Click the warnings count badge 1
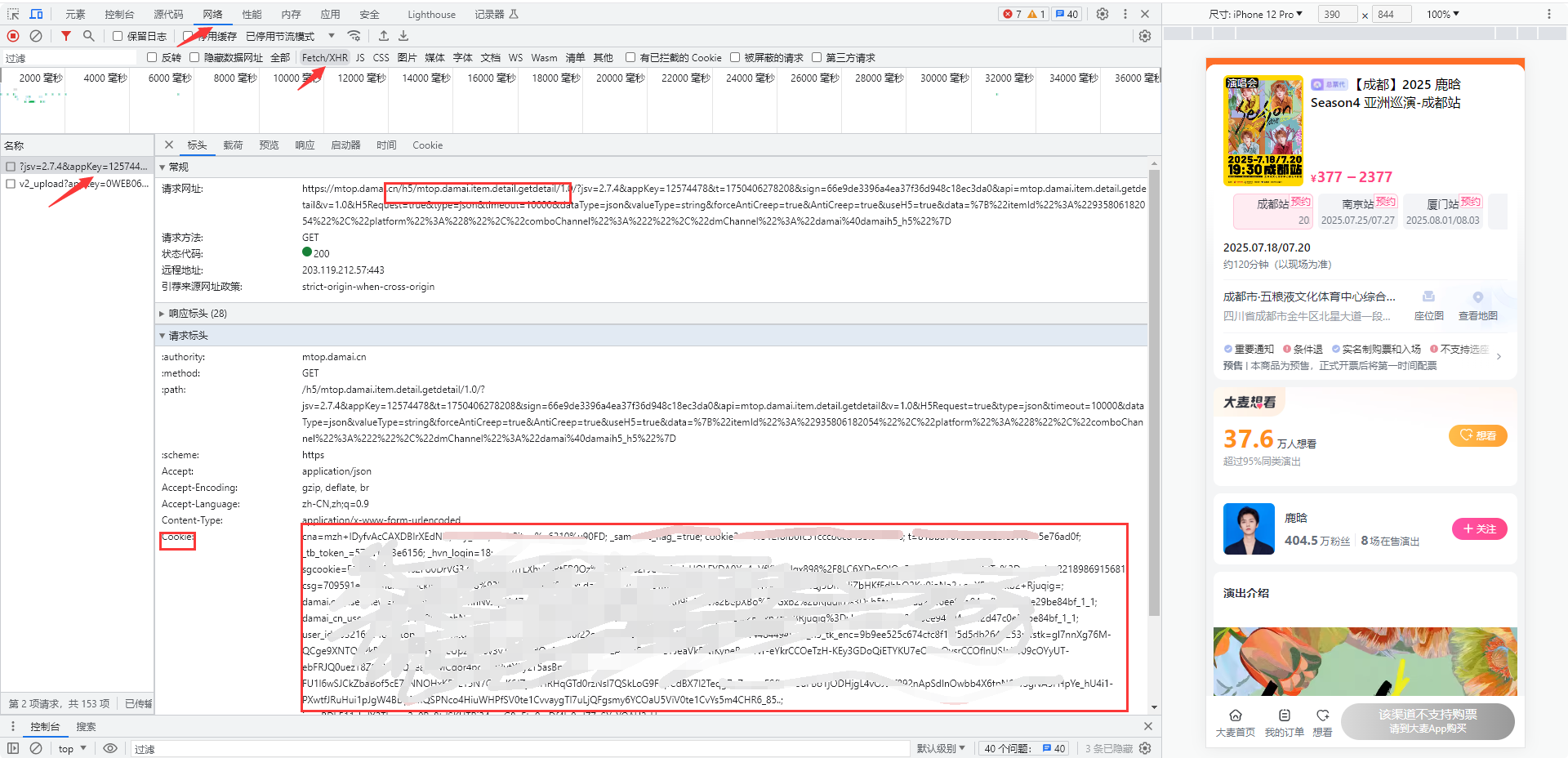The height and width of the screenshot is (758, 1568). [1036, 14]
